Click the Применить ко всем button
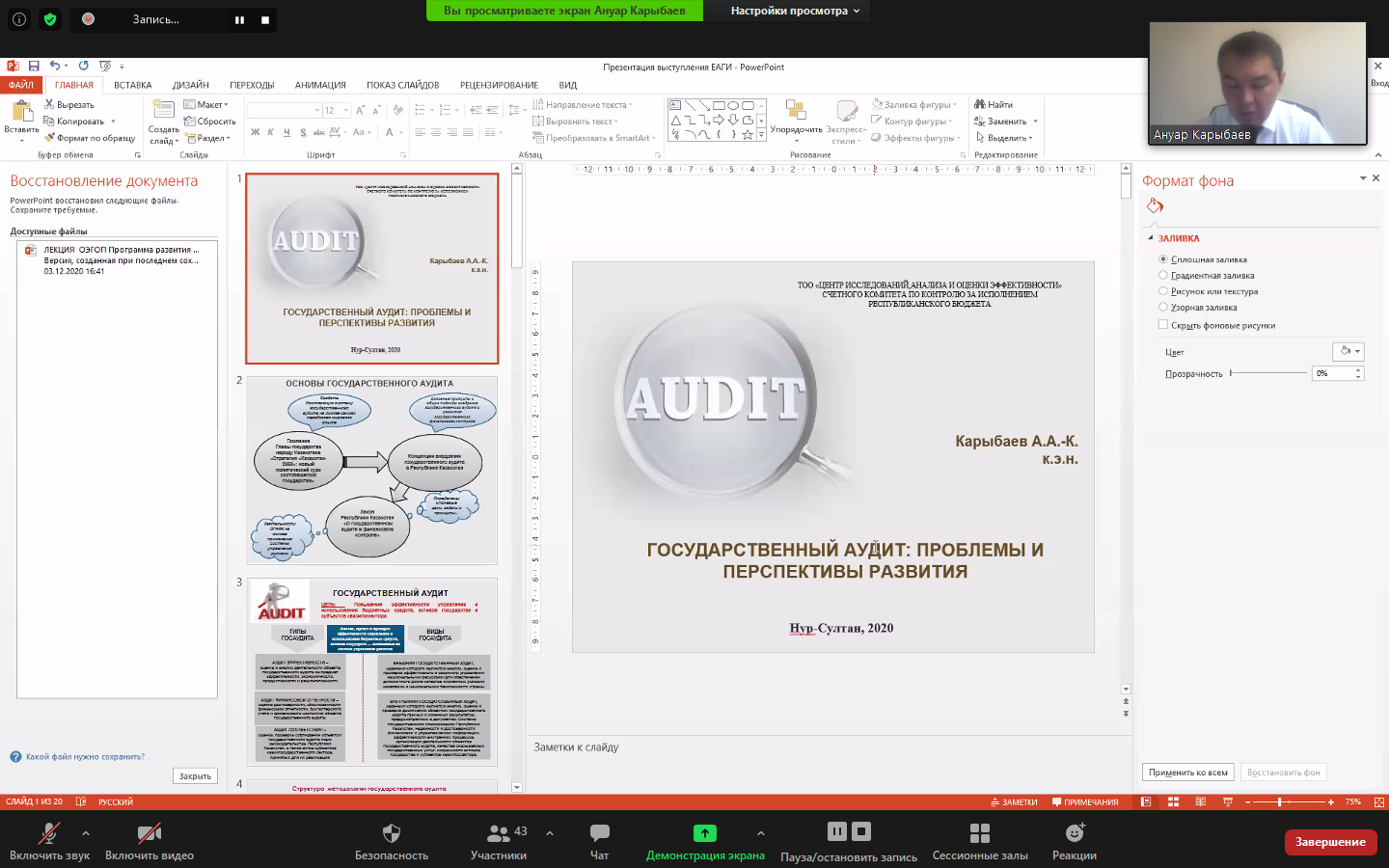 [1188, 773]
